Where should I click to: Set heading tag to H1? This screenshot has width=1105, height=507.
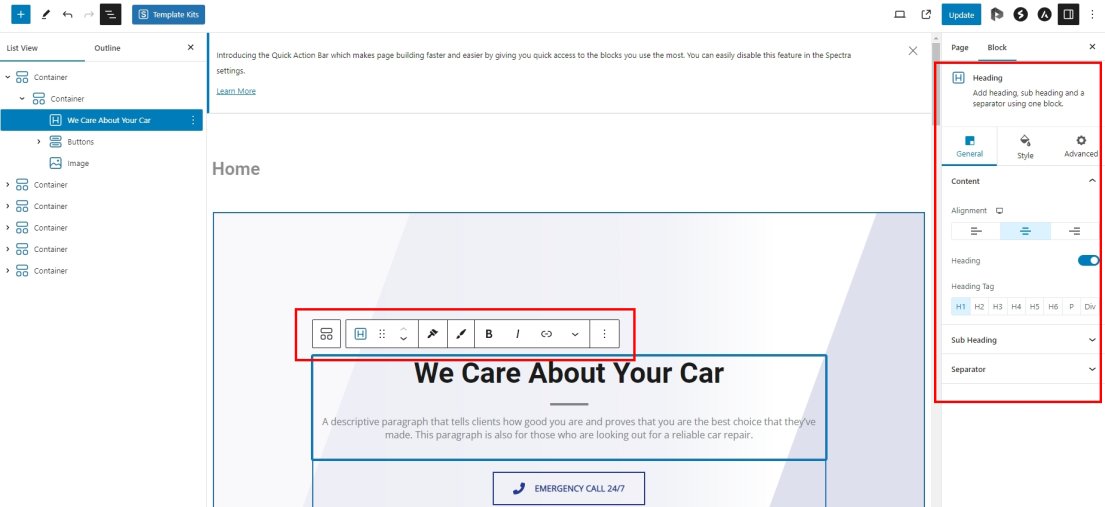961,307
